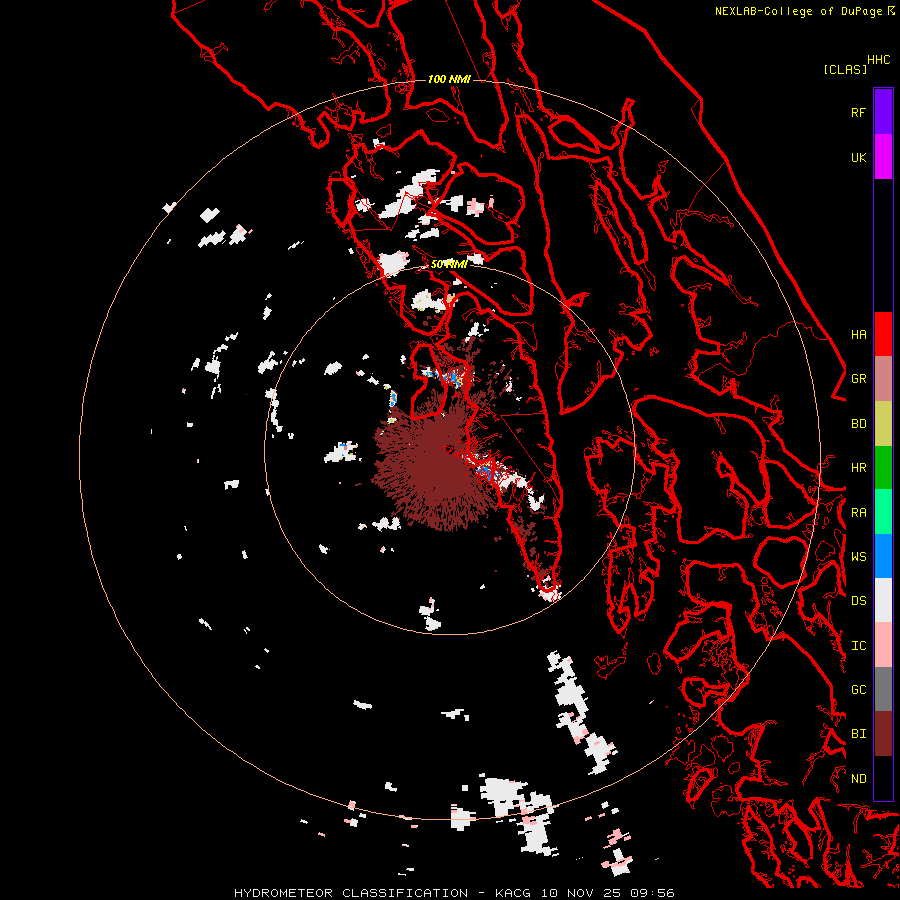900x900 pixels.
Task: Click the IC legend label
Action: point(858,646)
